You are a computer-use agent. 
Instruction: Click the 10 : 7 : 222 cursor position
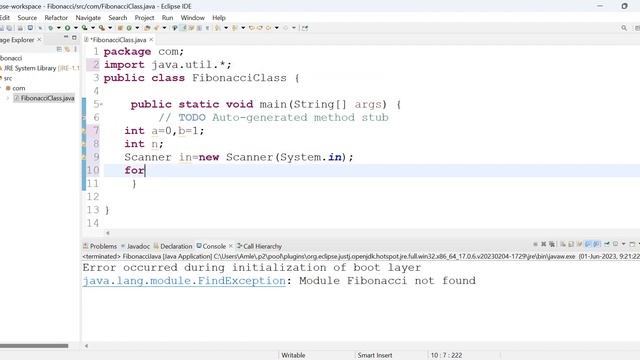(446, 355)
